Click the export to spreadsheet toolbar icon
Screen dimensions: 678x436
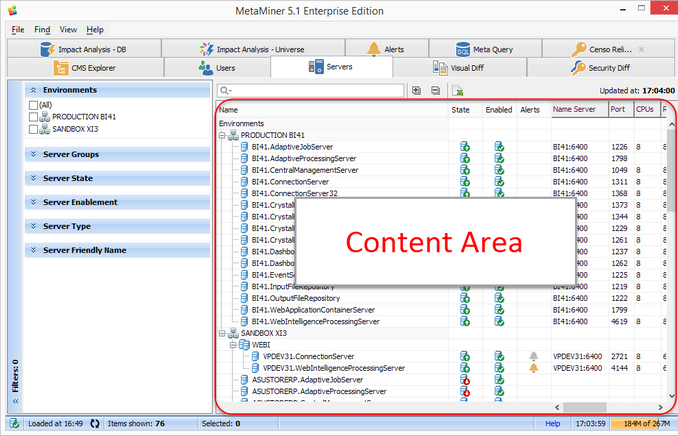[x=457, y=91]
